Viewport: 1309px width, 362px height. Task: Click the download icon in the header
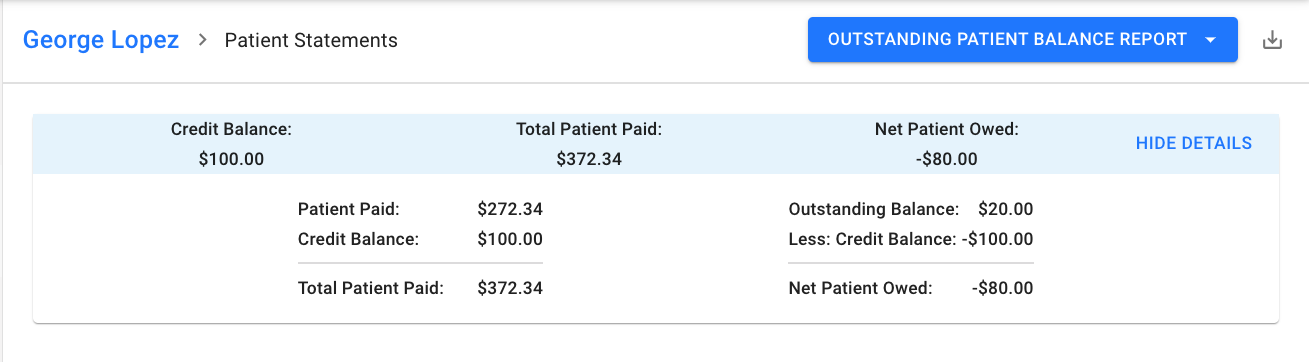pyautogui.click(x=1272, y=40)
